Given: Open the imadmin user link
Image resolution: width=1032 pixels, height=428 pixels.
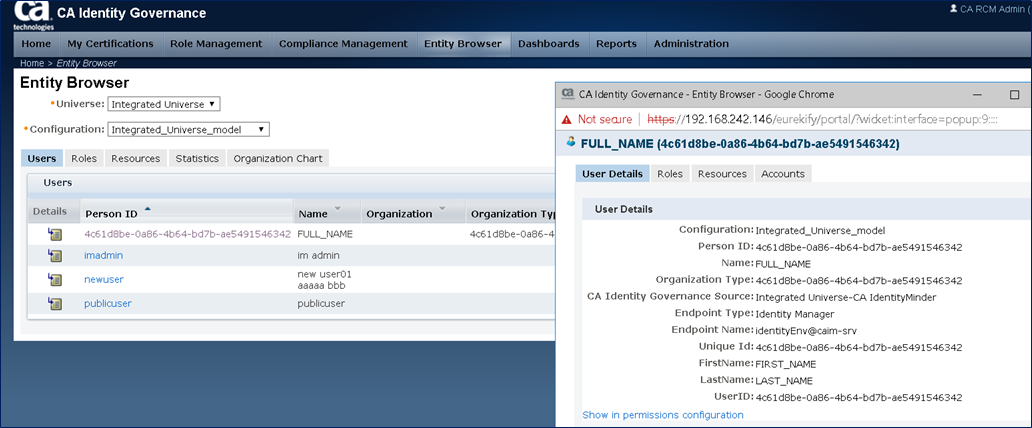Looking at the screenshot, I should (103, 255).
